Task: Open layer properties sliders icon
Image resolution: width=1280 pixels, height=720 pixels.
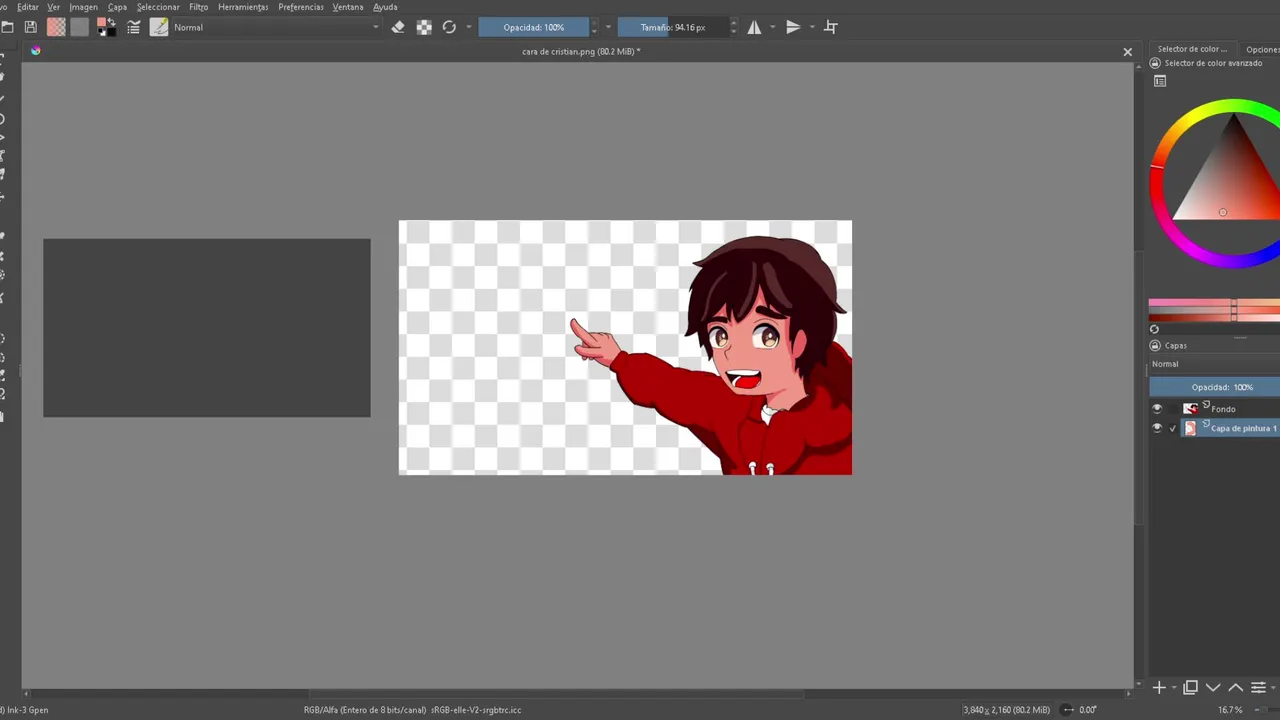Action: [1258, 687]
